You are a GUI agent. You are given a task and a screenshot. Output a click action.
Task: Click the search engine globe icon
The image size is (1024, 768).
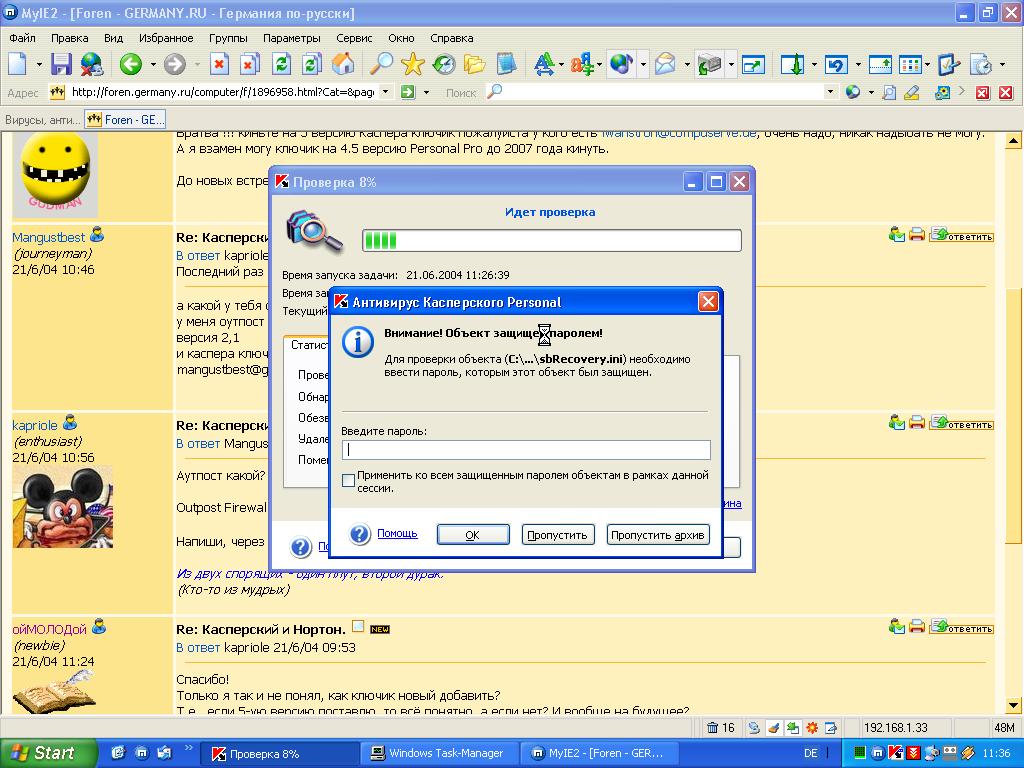click(x=852, y=93)
